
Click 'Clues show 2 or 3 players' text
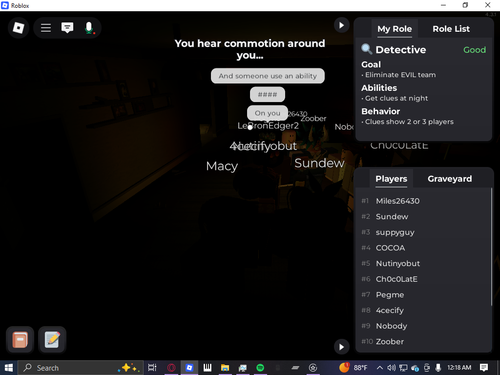point(409,122)
